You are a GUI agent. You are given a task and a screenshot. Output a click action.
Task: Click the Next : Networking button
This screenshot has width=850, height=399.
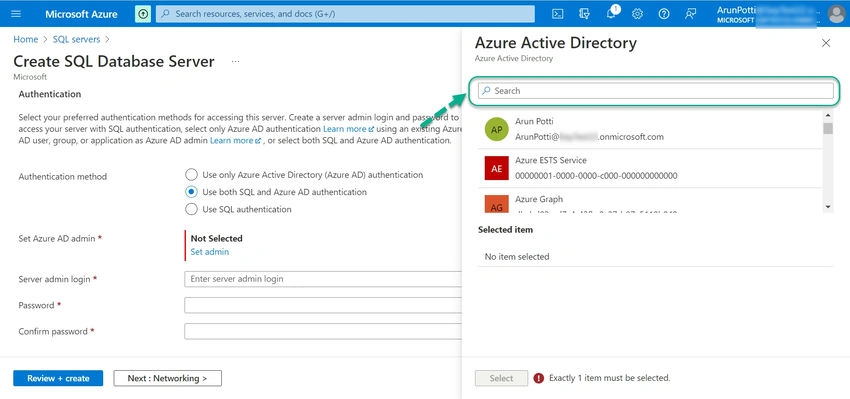pos(168,378)
